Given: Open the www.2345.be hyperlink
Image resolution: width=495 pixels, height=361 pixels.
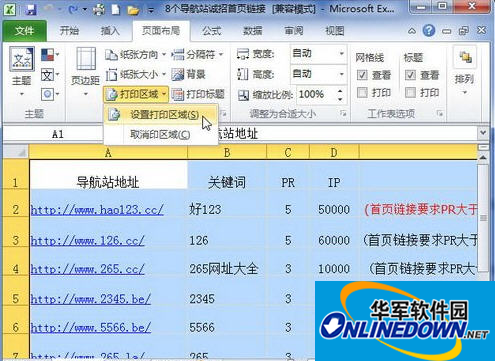Looking at the screenshot, I should click(91, 299).
